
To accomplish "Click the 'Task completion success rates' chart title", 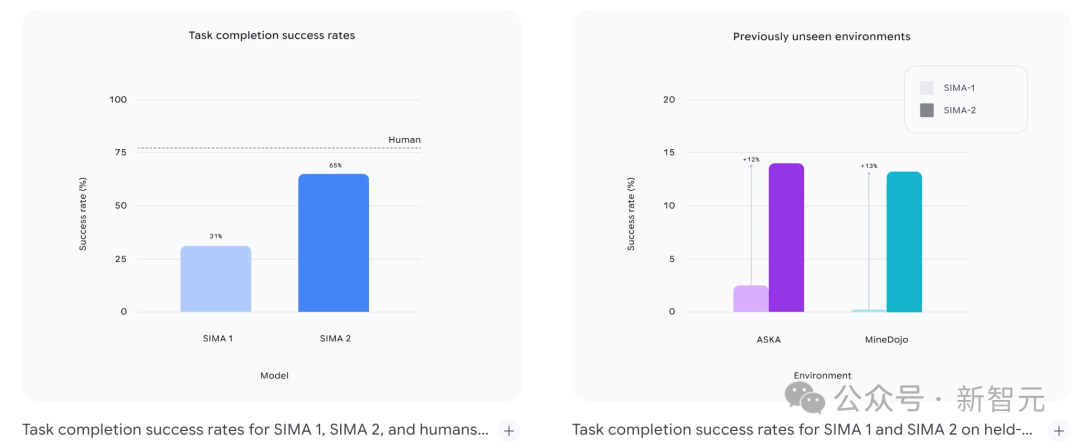I will pos(272,35).
